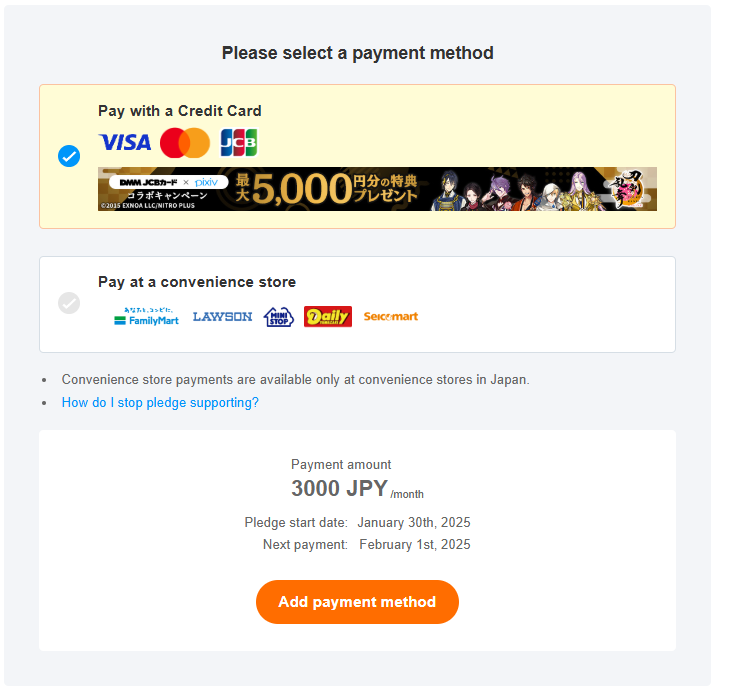Click the 'Please select a payment method' heading
752x691 pixels.
357,53
